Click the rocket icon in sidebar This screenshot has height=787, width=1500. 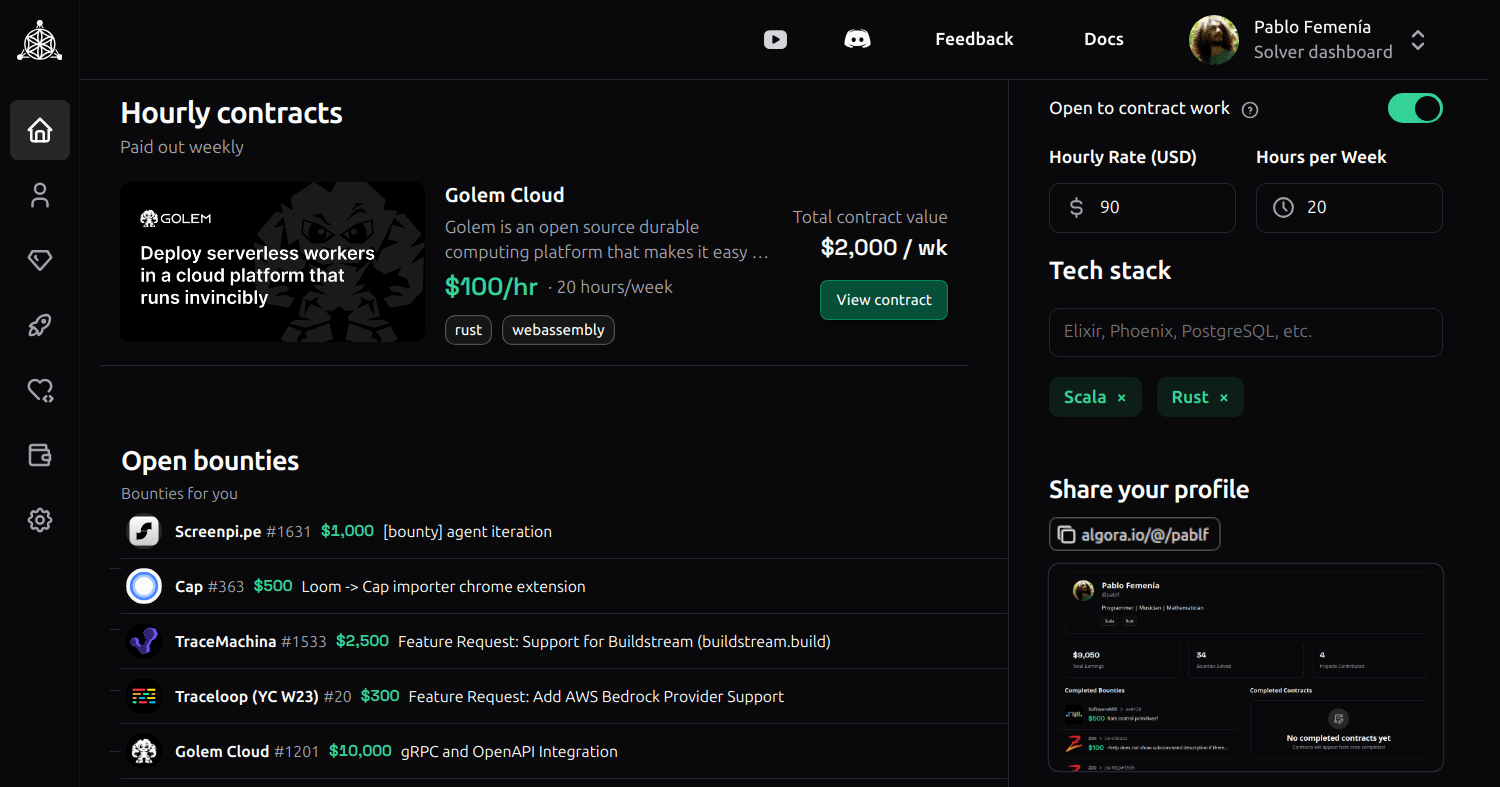pyautogui.click(x=40, y=325)
